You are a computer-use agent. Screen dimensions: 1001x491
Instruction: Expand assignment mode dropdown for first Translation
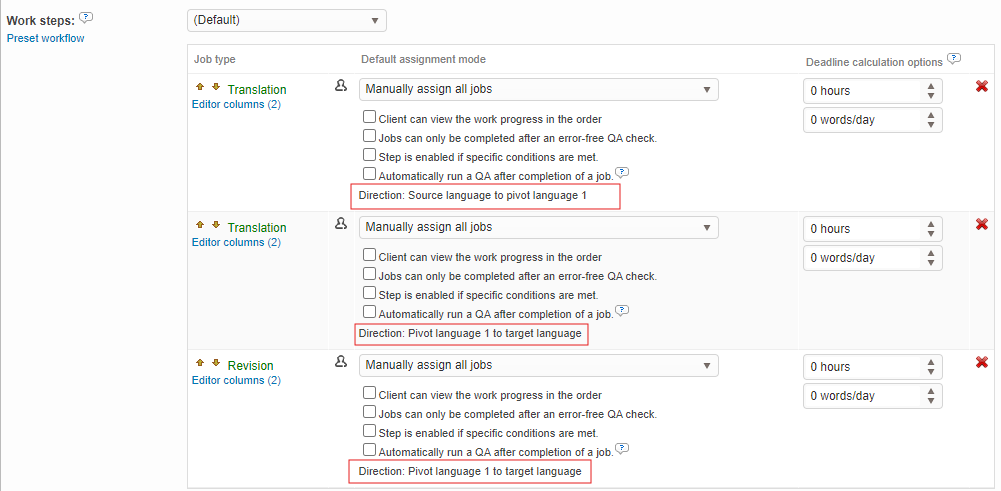point(538,89)
